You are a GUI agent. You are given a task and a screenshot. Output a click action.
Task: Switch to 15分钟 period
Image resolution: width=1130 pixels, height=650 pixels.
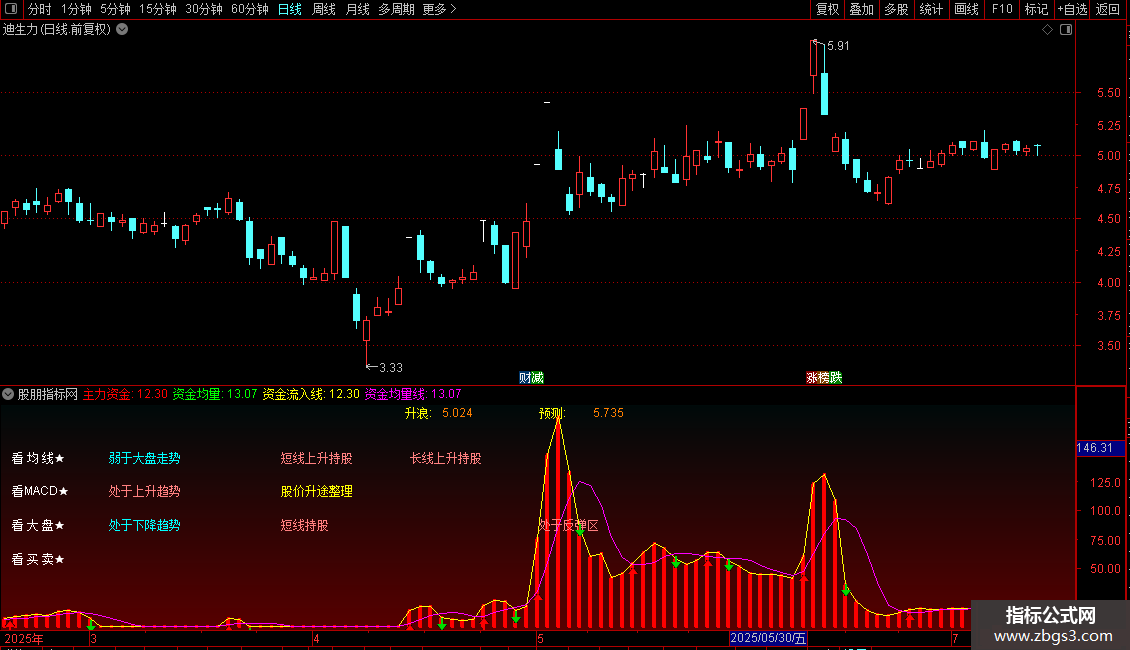(x=157, y=9)
